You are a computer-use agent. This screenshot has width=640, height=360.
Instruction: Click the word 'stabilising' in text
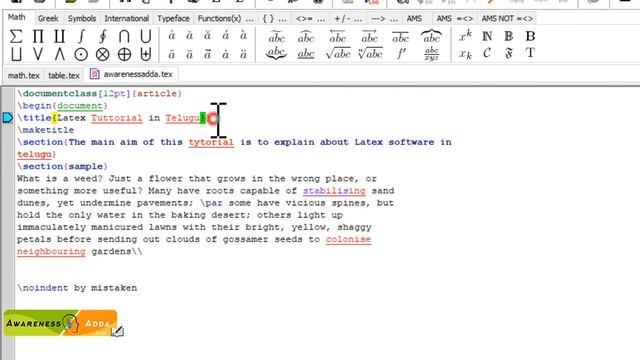(334, 191)
